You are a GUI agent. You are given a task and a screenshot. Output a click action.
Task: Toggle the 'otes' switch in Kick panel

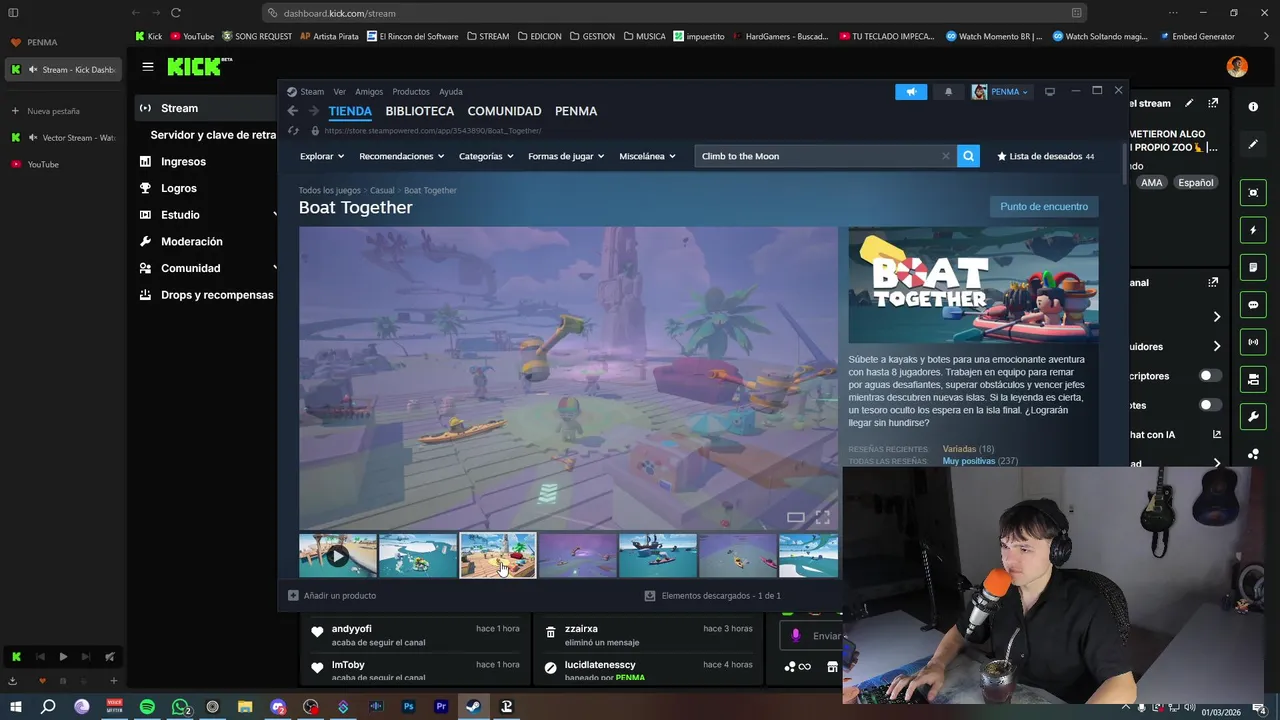(x=1210, y=405)
